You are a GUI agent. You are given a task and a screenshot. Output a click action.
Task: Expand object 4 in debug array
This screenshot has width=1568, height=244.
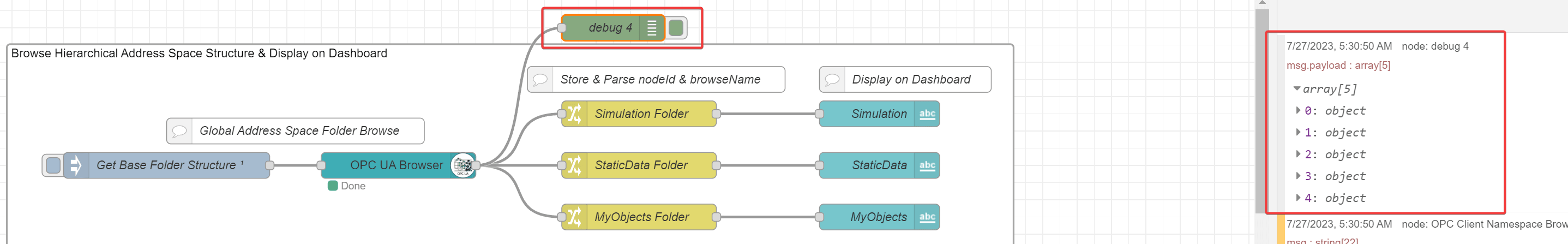click(x=1299, y=198)
